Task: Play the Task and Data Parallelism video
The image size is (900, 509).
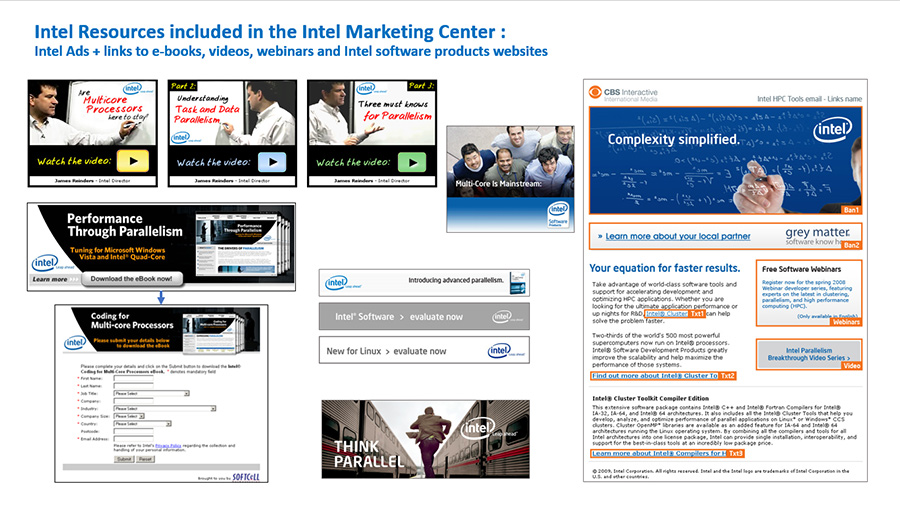Action: point(272,162)
